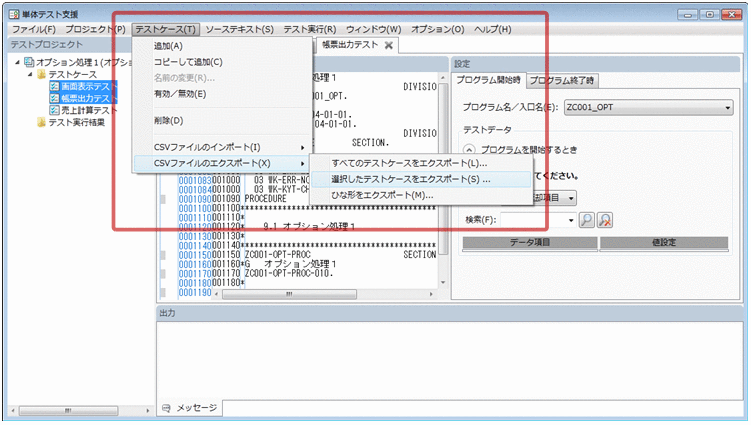Click line number 0001160 in source
The width and height of the screenshot is (751, 425).
click(x=194, y=264)
